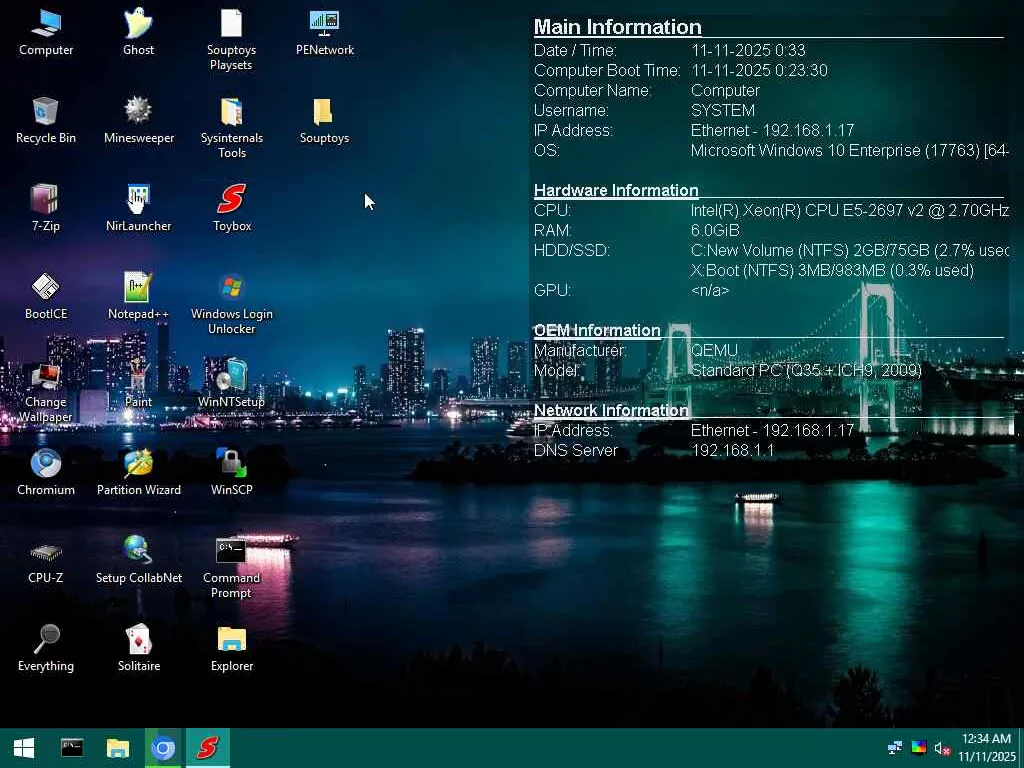Select the NirLauncher shortcut

[x=138, y=200]
